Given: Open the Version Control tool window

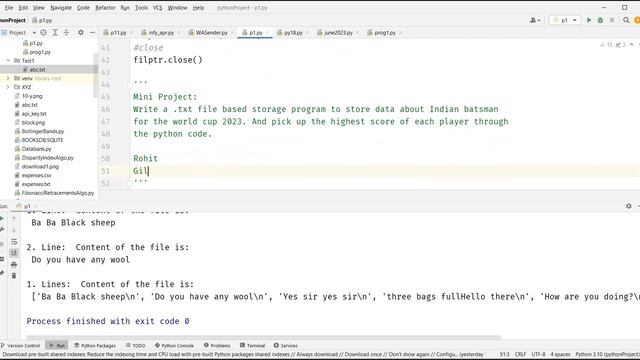Looking at the screenshot, I should click(x=20, y=345).
